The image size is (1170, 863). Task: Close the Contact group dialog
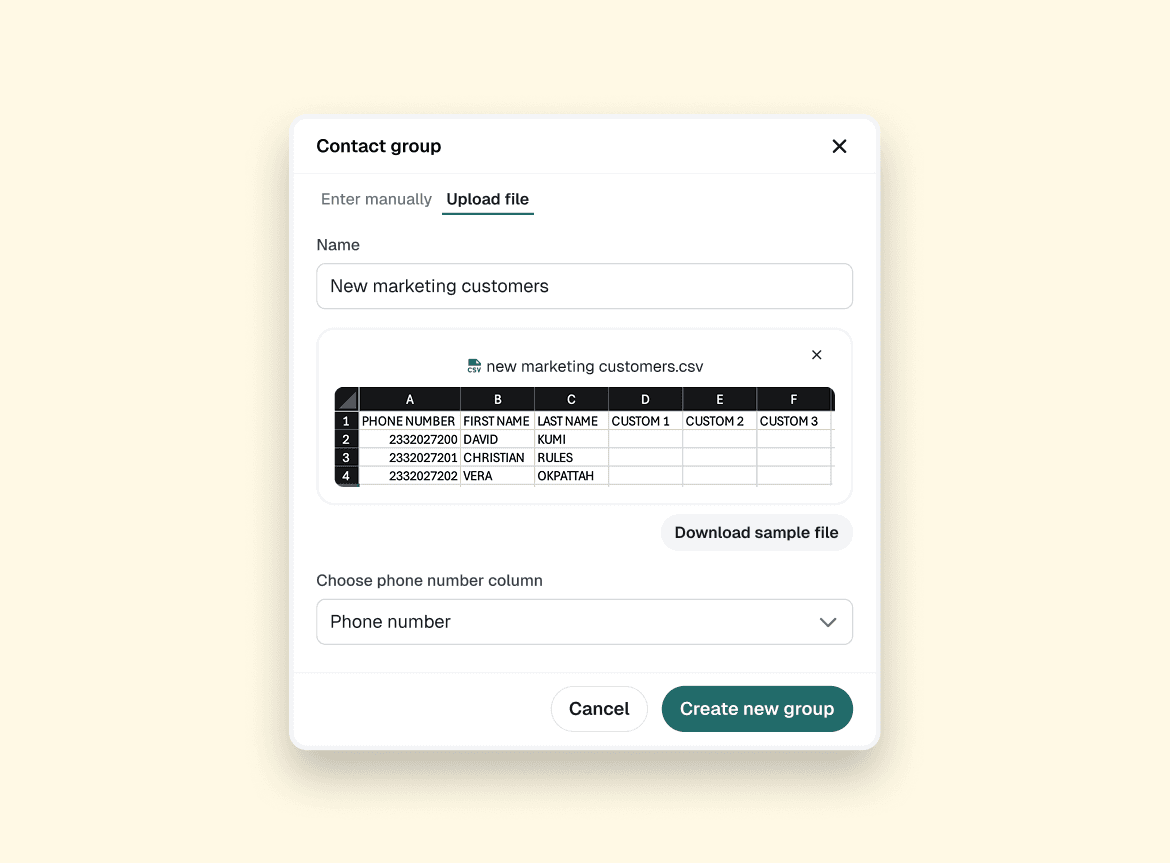(839, 146)
